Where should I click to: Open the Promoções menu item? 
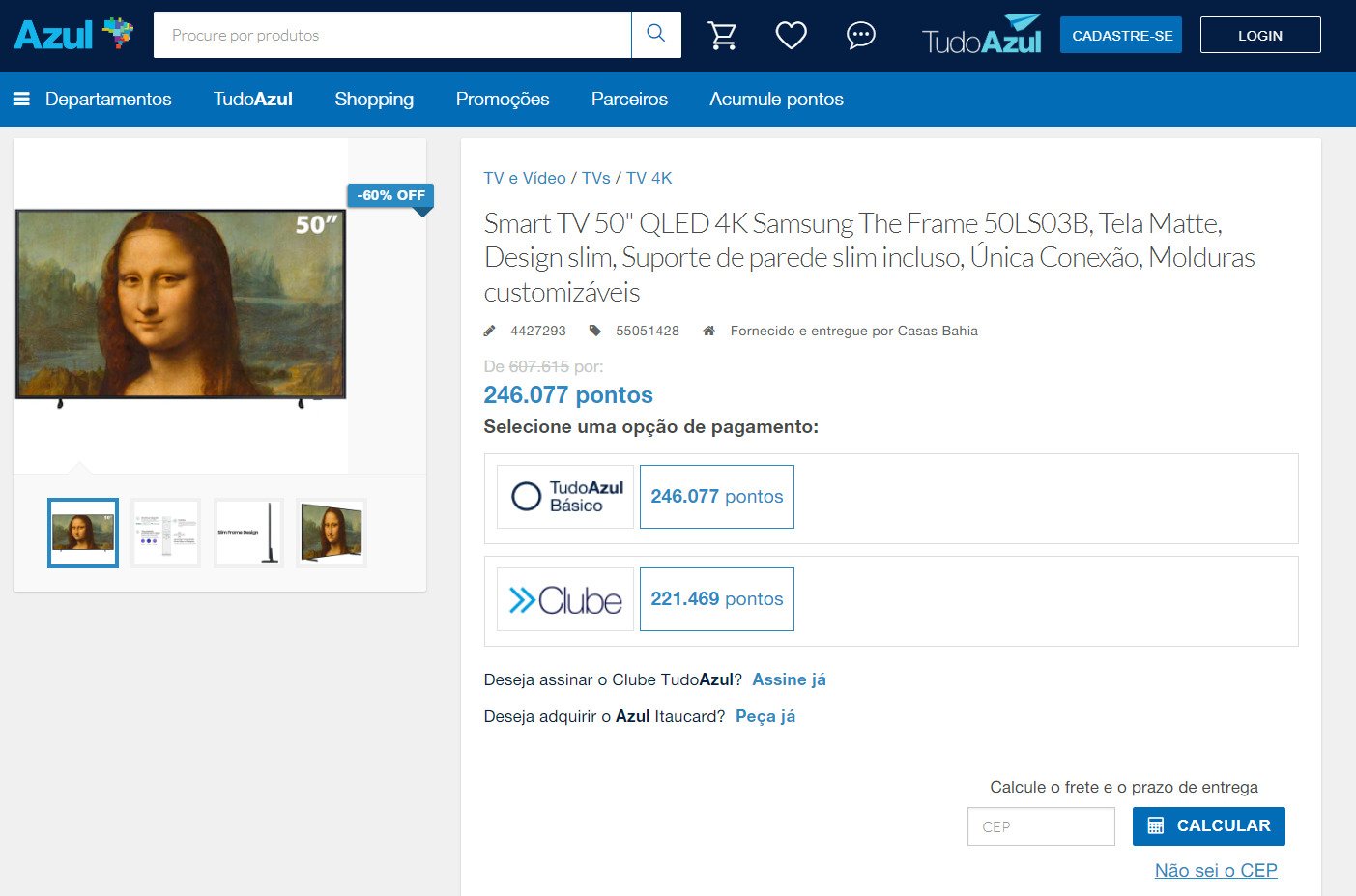click(x=503, y=99)
